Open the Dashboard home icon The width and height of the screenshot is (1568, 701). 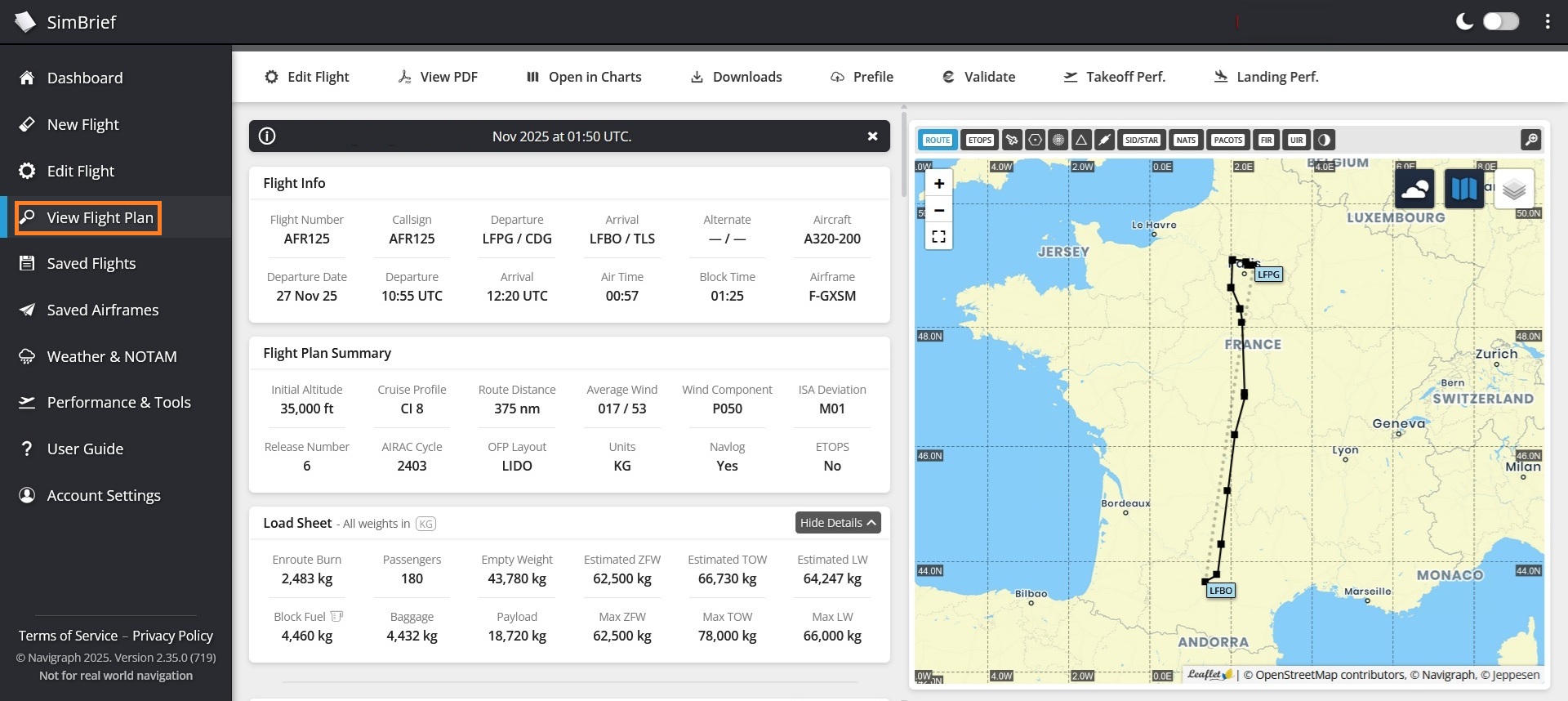pyautogui.click(x=27, y=78)
